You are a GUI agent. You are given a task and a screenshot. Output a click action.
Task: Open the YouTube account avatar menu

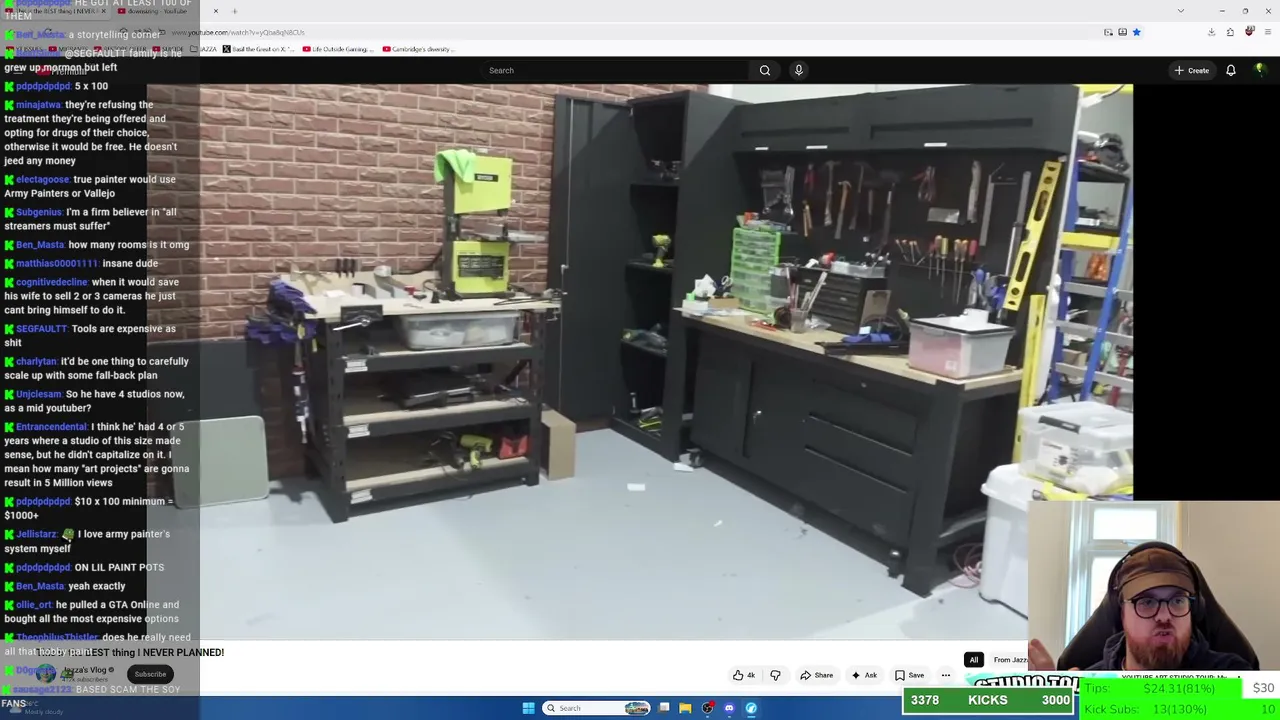pos(1260,70)
